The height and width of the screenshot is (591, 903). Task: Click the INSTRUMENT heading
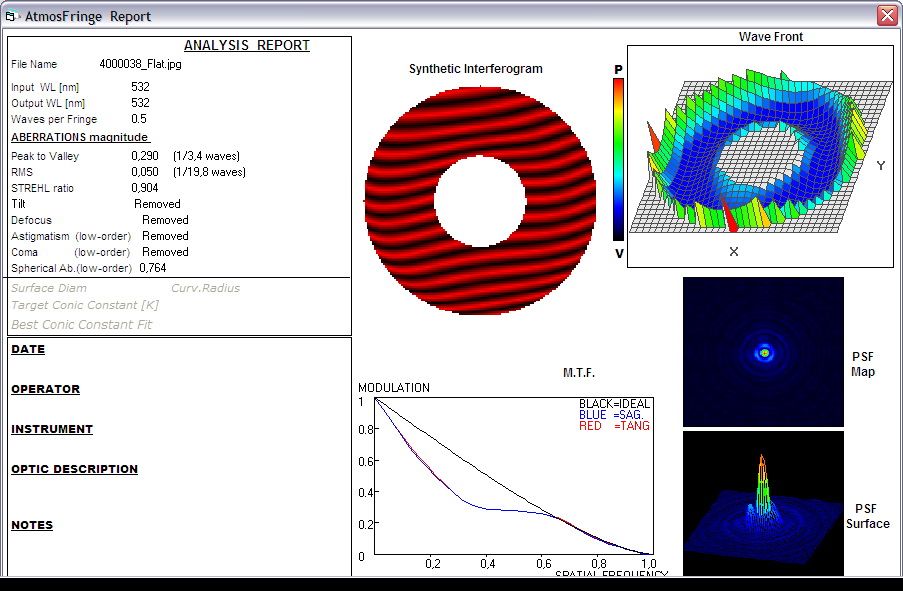point(52,430)
